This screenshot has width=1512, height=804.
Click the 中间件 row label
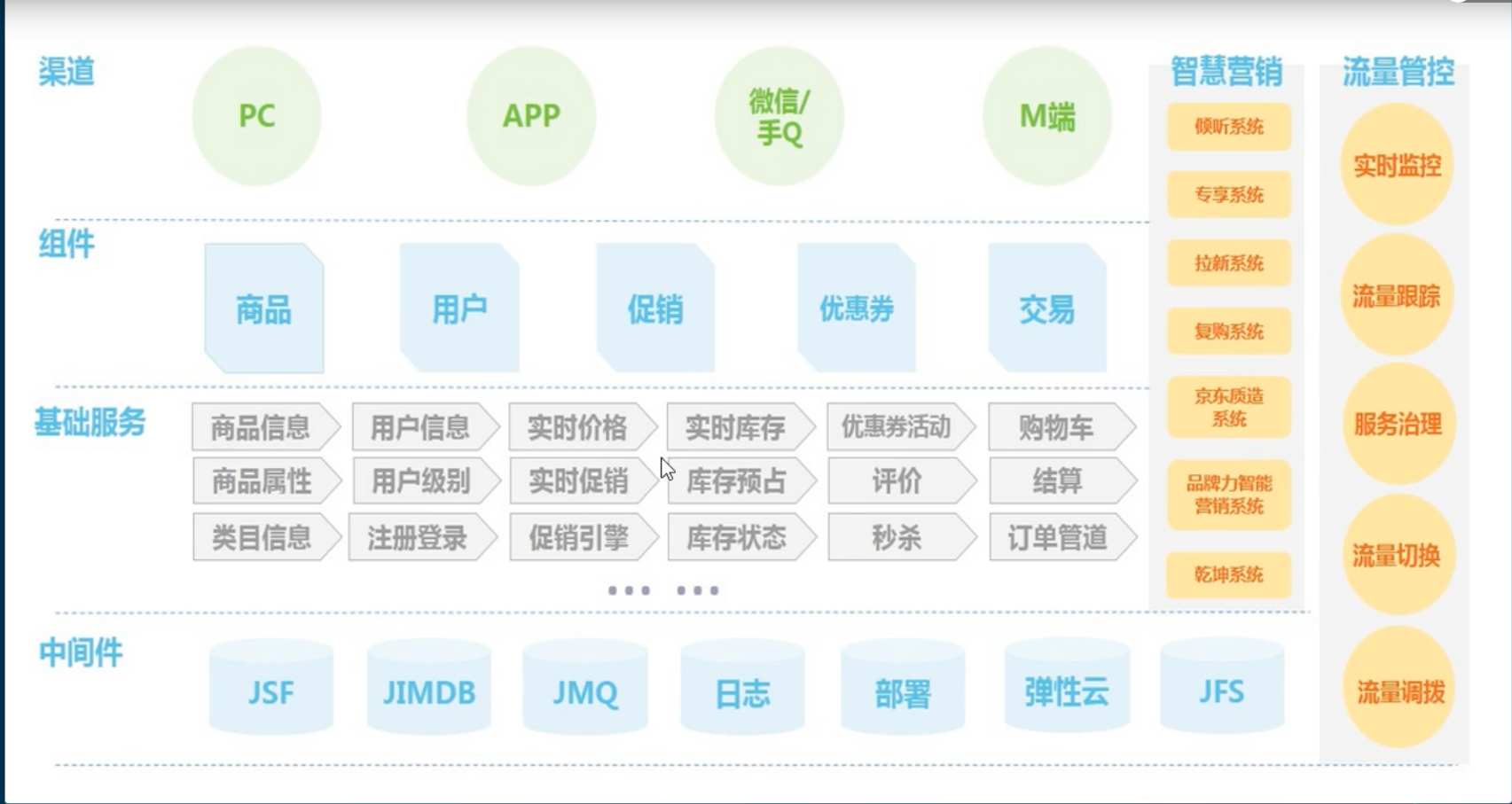(x=81, y=652)
